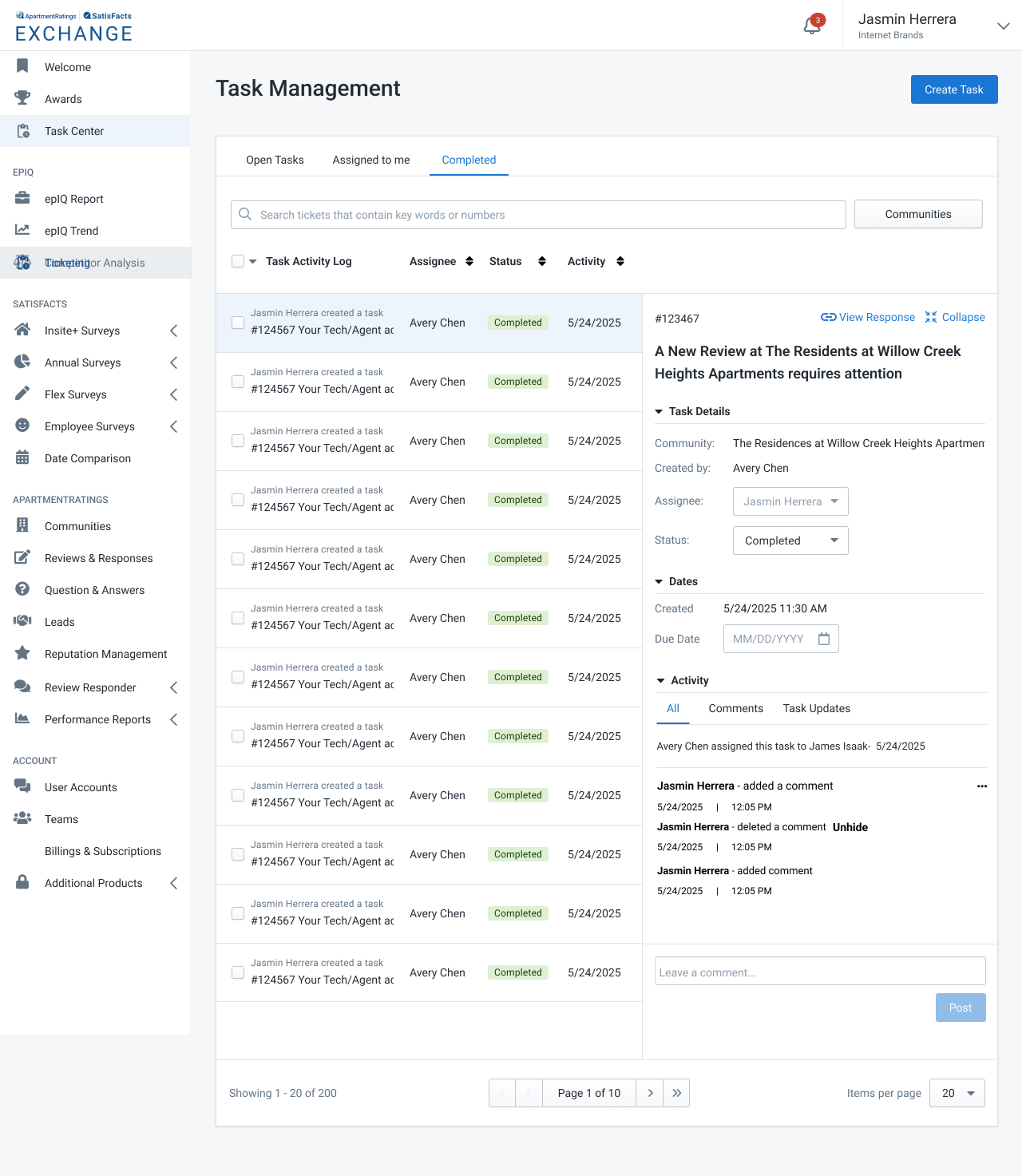Open the Task Center from the sidebar
The image size is (1022, 1176).
click(x=74, y=131)
